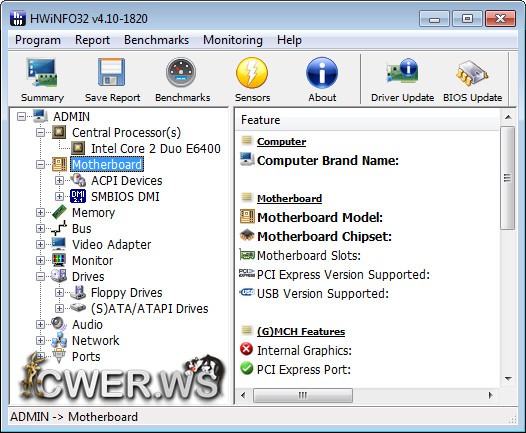Select PCI Express Version Supported row
526x433 pixels.
(x=343, y=275)
